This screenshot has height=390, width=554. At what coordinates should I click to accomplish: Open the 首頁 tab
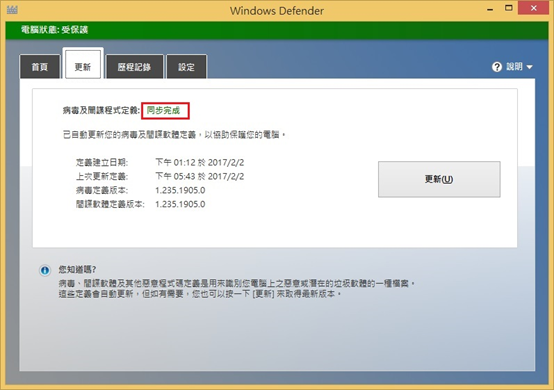40,66
